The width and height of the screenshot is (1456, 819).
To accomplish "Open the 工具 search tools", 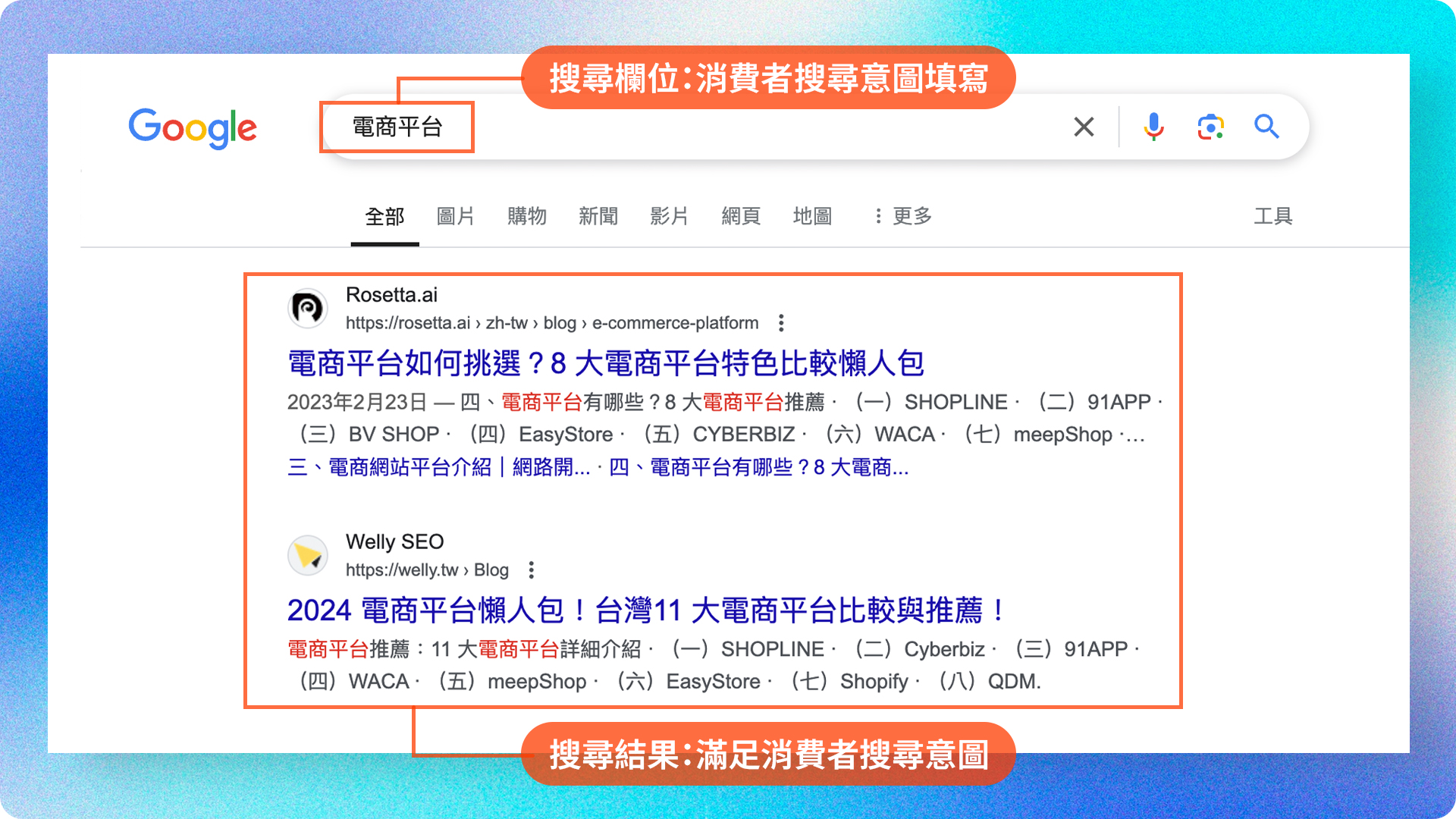I will [1273, 216].
